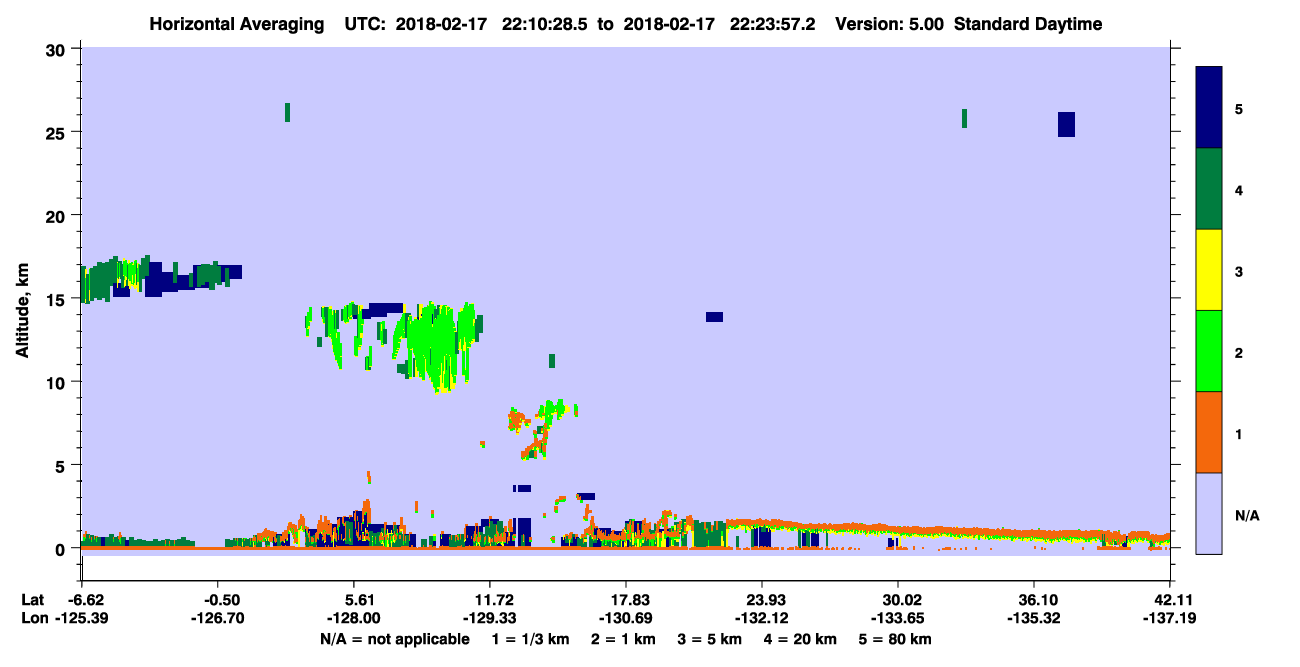Screen dimensions: 1300x667
Task: Click the longitude value -135.32
Action: tap(1034, 618)
